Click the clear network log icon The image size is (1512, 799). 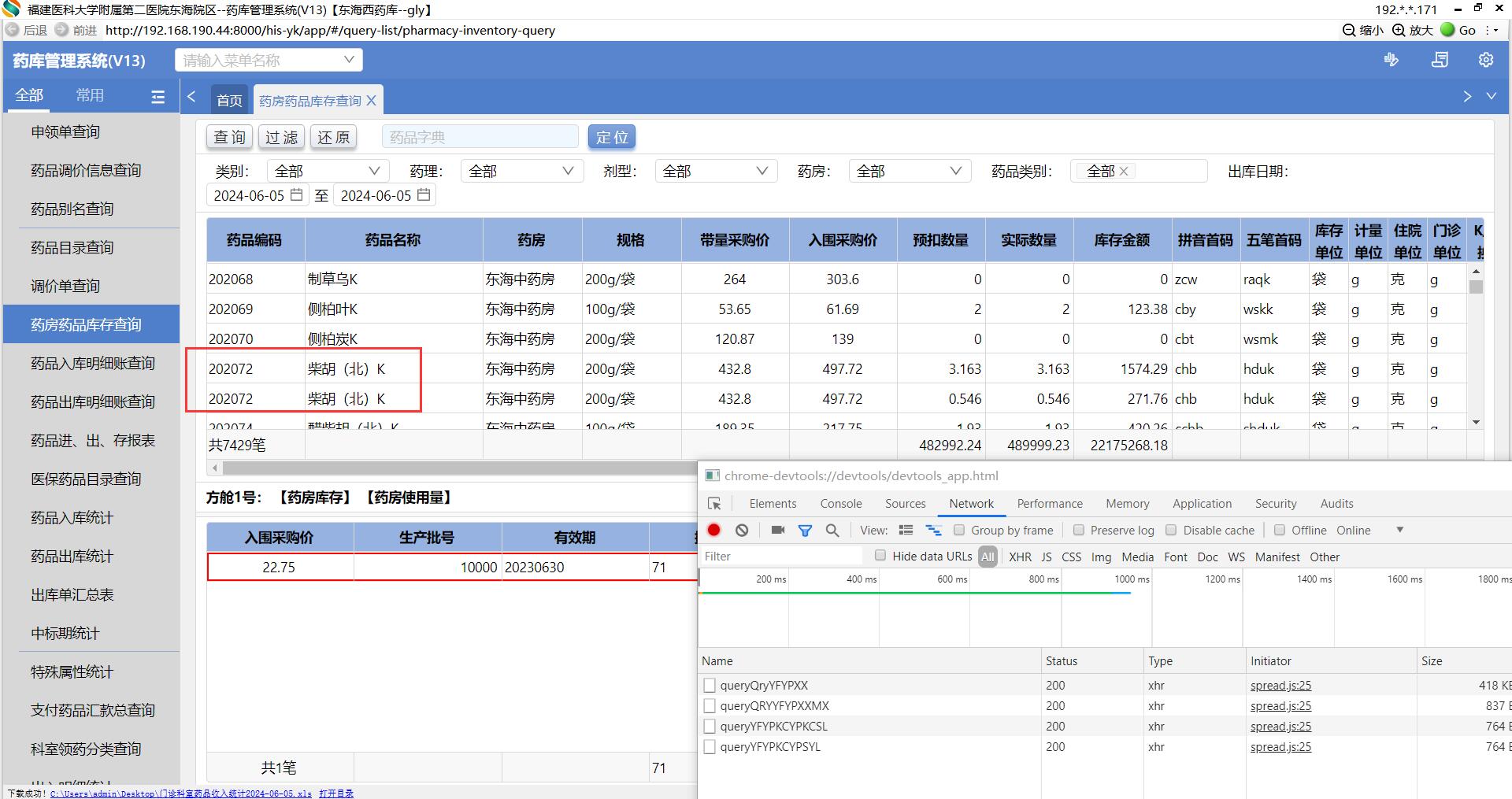tap(742, 530)
